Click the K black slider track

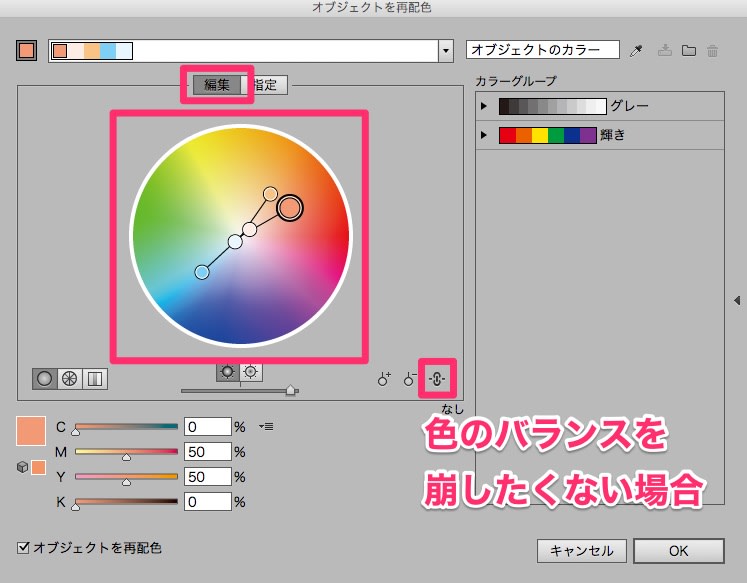pyautogui.click(x=126, y=501)
